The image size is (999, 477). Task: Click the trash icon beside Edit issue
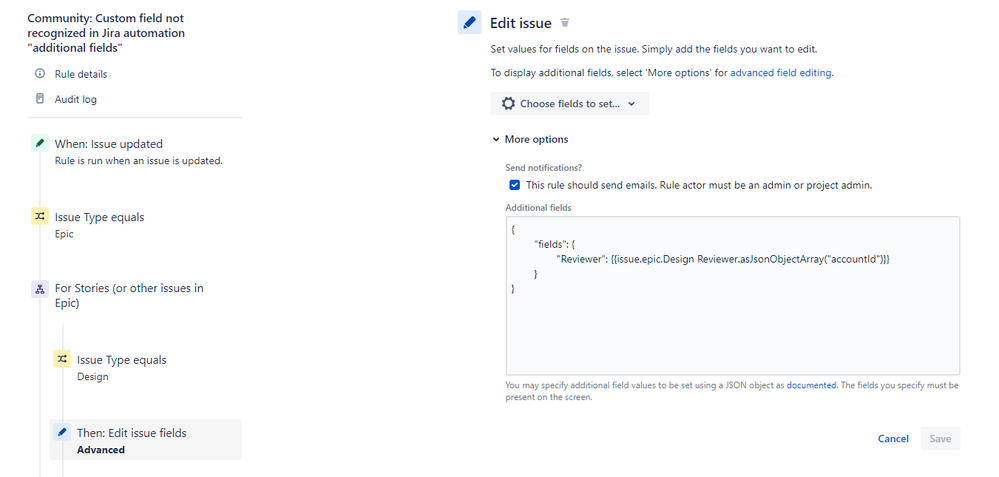point(564,23)
